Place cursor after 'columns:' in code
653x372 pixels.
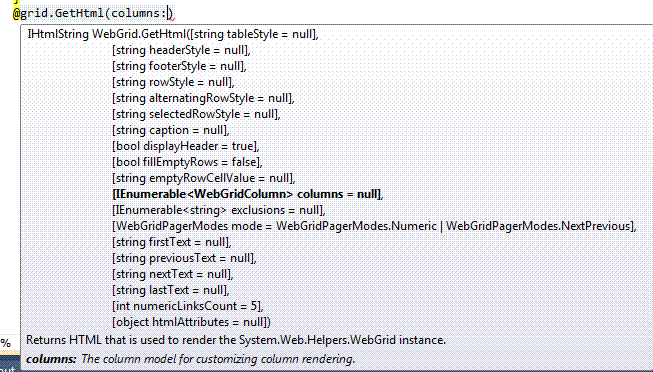click(x=169, y=13)
